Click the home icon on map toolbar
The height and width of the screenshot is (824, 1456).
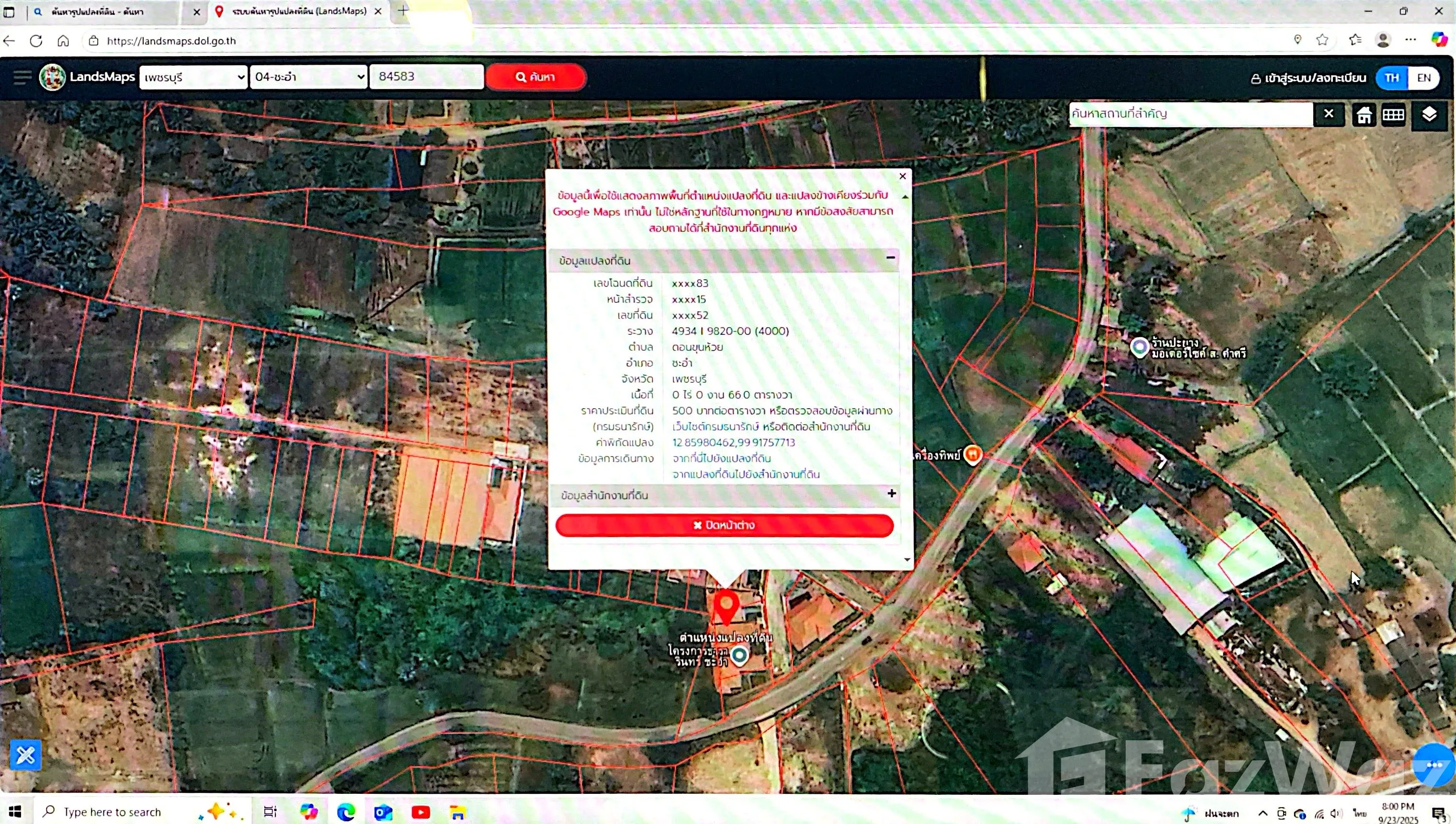[1364, 115]
